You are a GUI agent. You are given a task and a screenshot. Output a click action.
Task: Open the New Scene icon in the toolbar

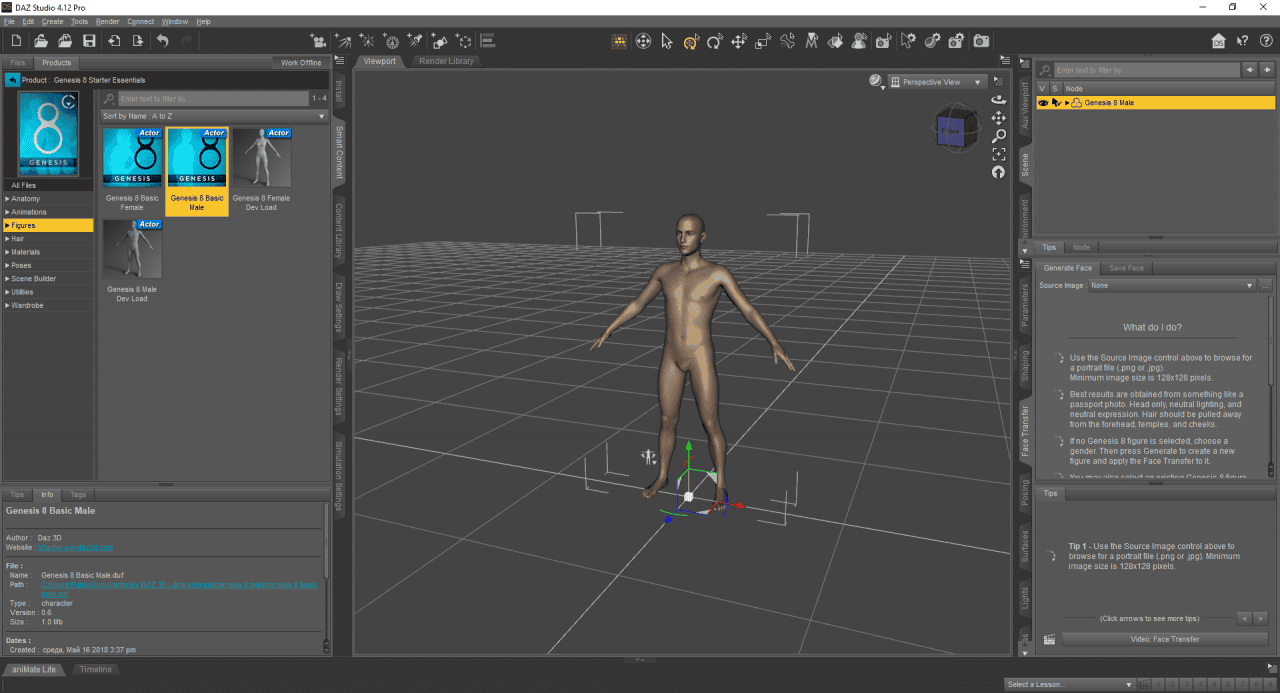pyautogui.click(x=15, y=40)
